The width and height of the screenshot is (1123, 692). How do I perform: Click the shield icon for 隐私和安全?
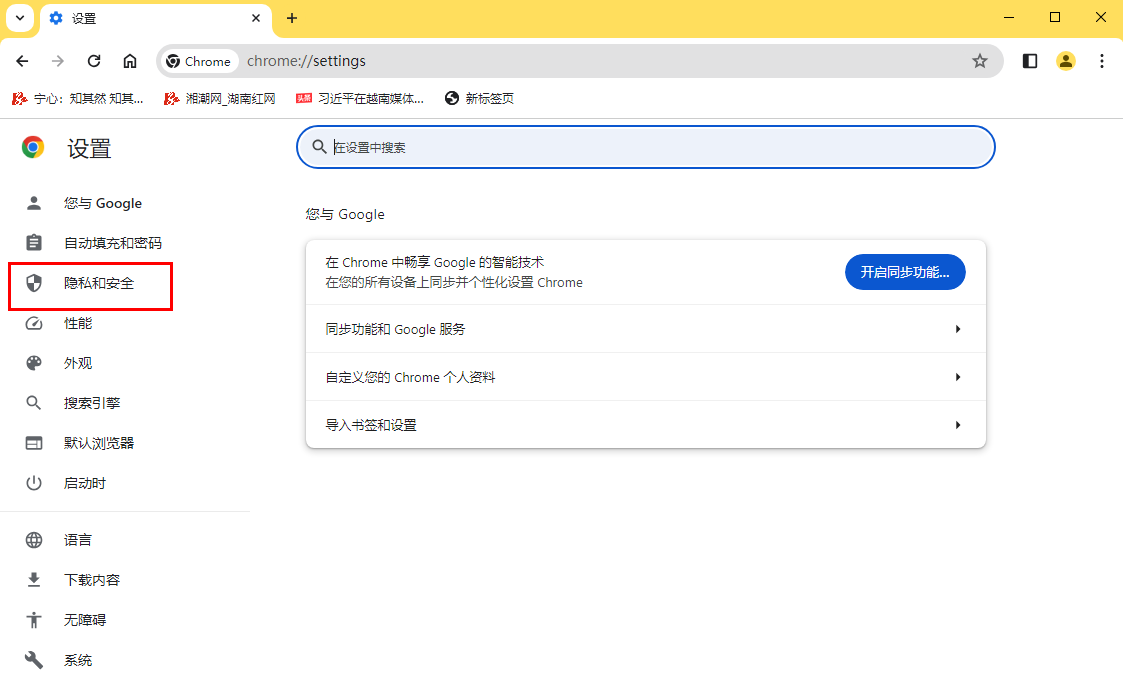34,283
